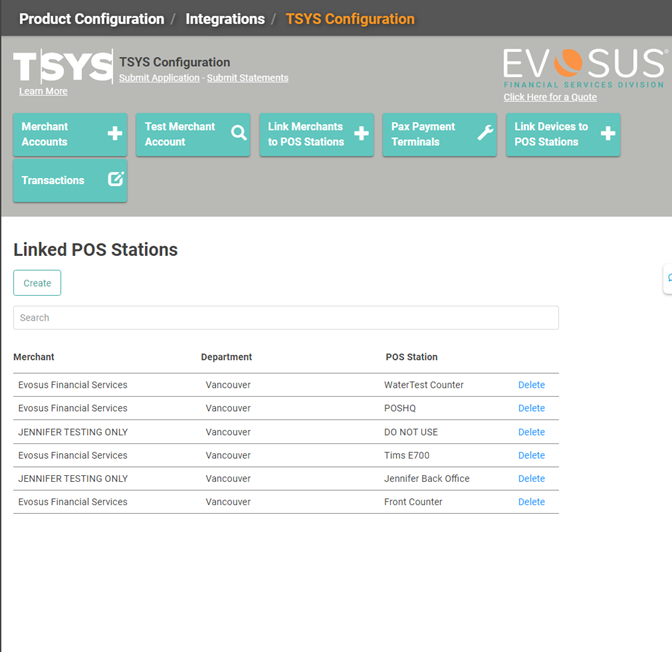Delete the WaterTest Counter station link
The image size is (672, 652).
[x=531, y=385]
